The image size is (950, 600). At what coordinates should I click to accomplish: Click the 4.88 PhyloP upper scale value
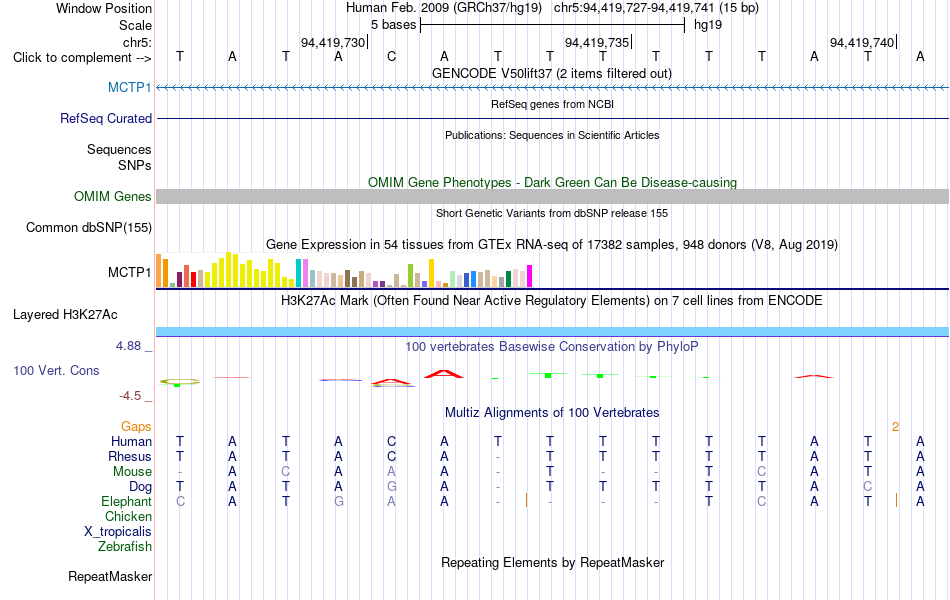[x=128, y=346]
